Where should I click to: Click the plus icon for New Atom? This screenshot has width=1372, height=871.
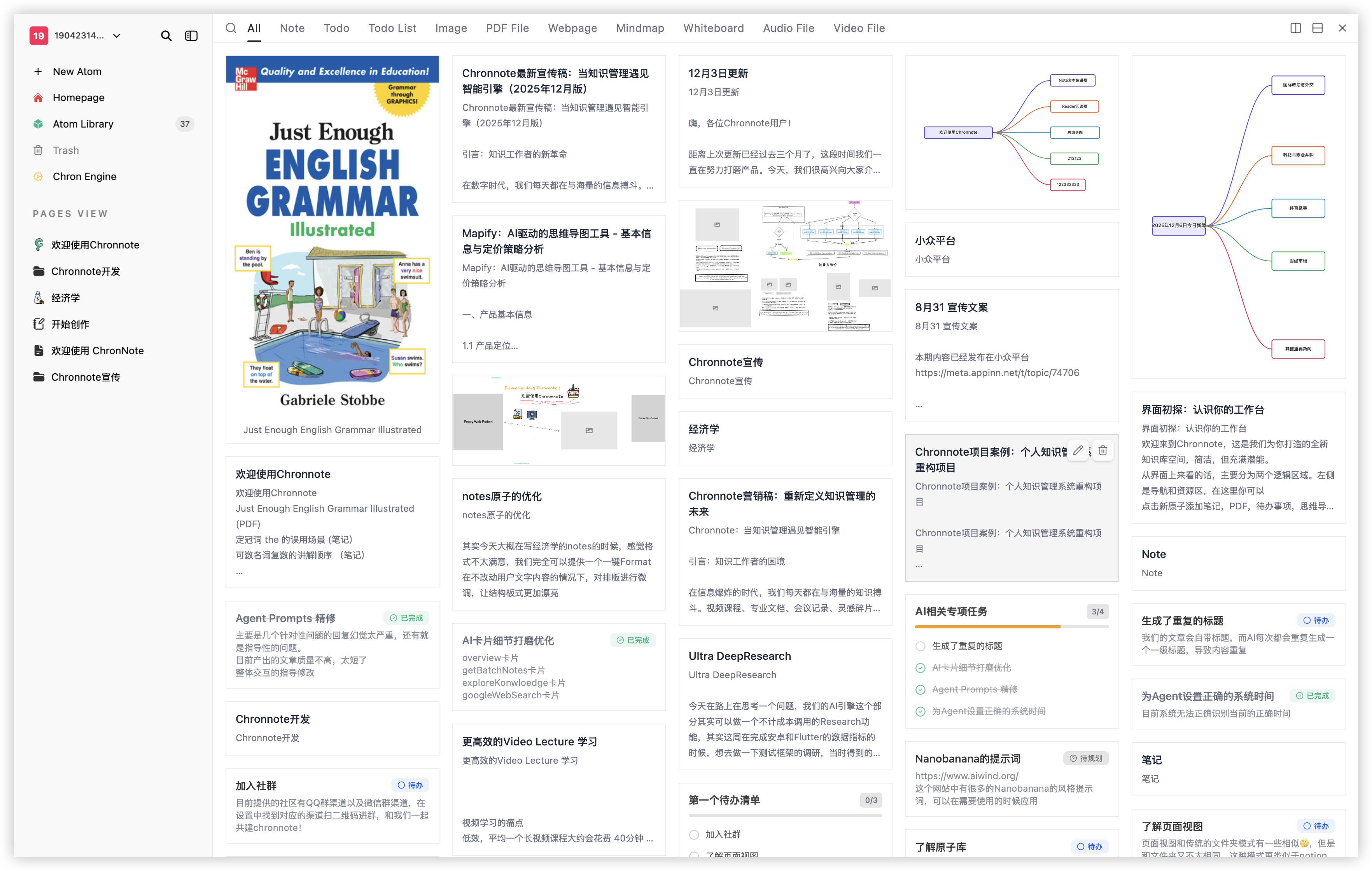(x=38, y=72)
